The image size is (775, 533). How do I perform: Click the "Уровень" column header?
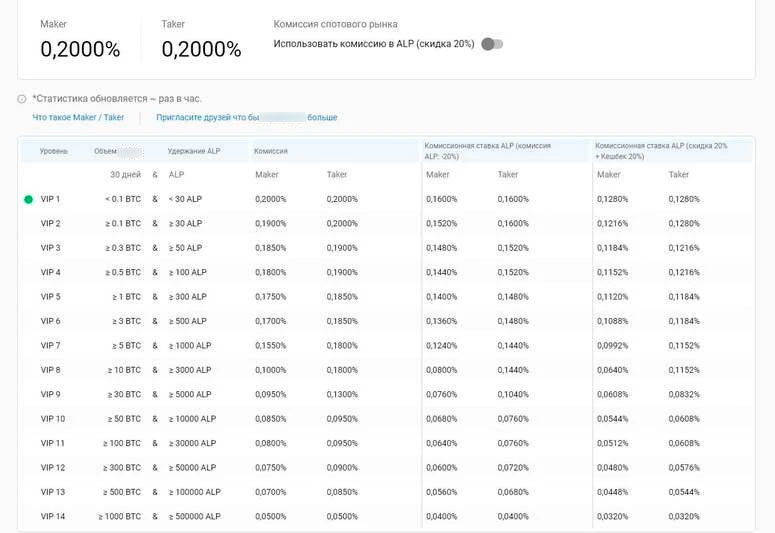(x=54, y=151)
